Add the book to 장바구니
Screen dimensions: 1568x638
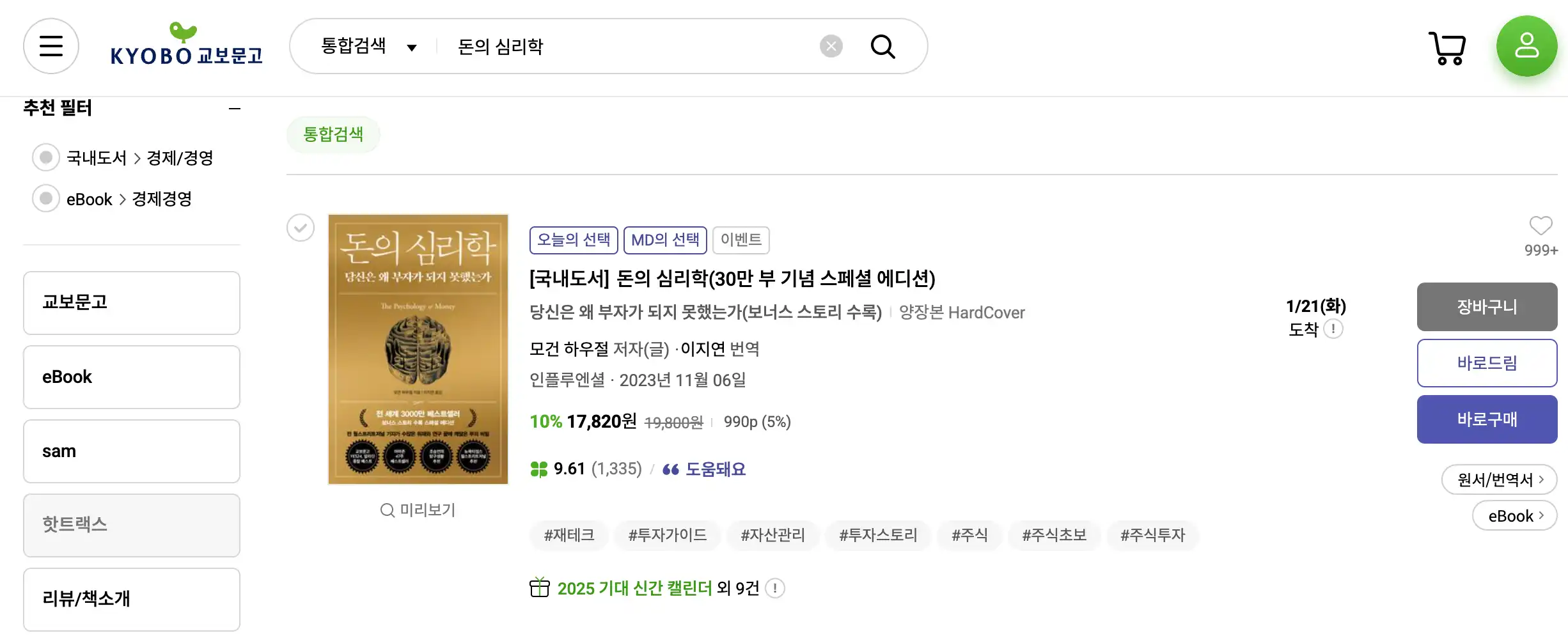click(x=1487, y=307)
